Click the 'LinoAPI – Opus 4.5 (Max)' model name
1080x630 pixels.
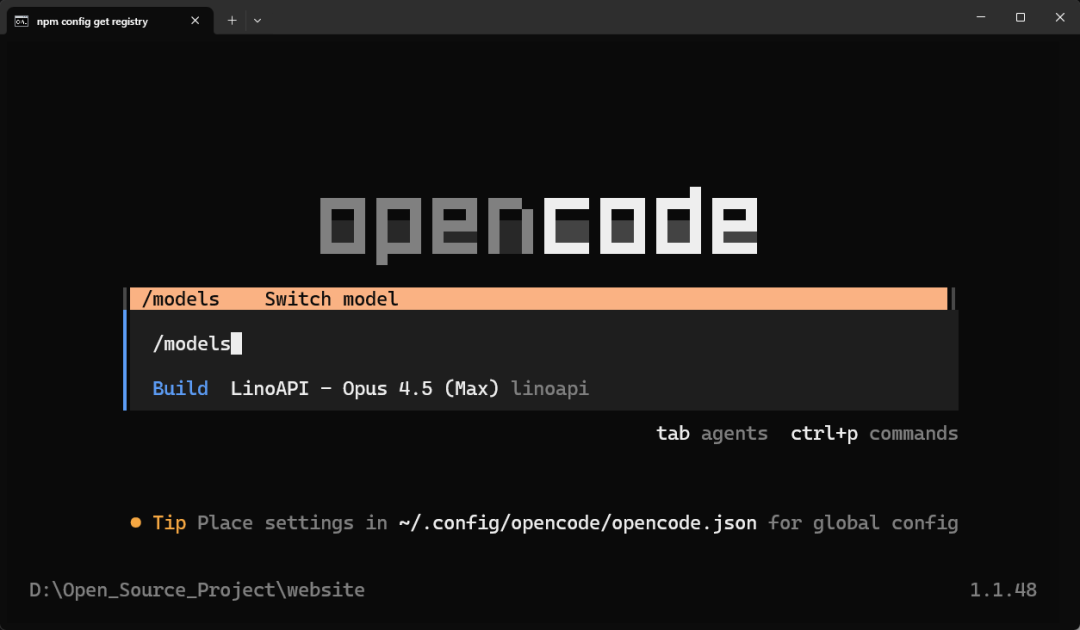364,388
